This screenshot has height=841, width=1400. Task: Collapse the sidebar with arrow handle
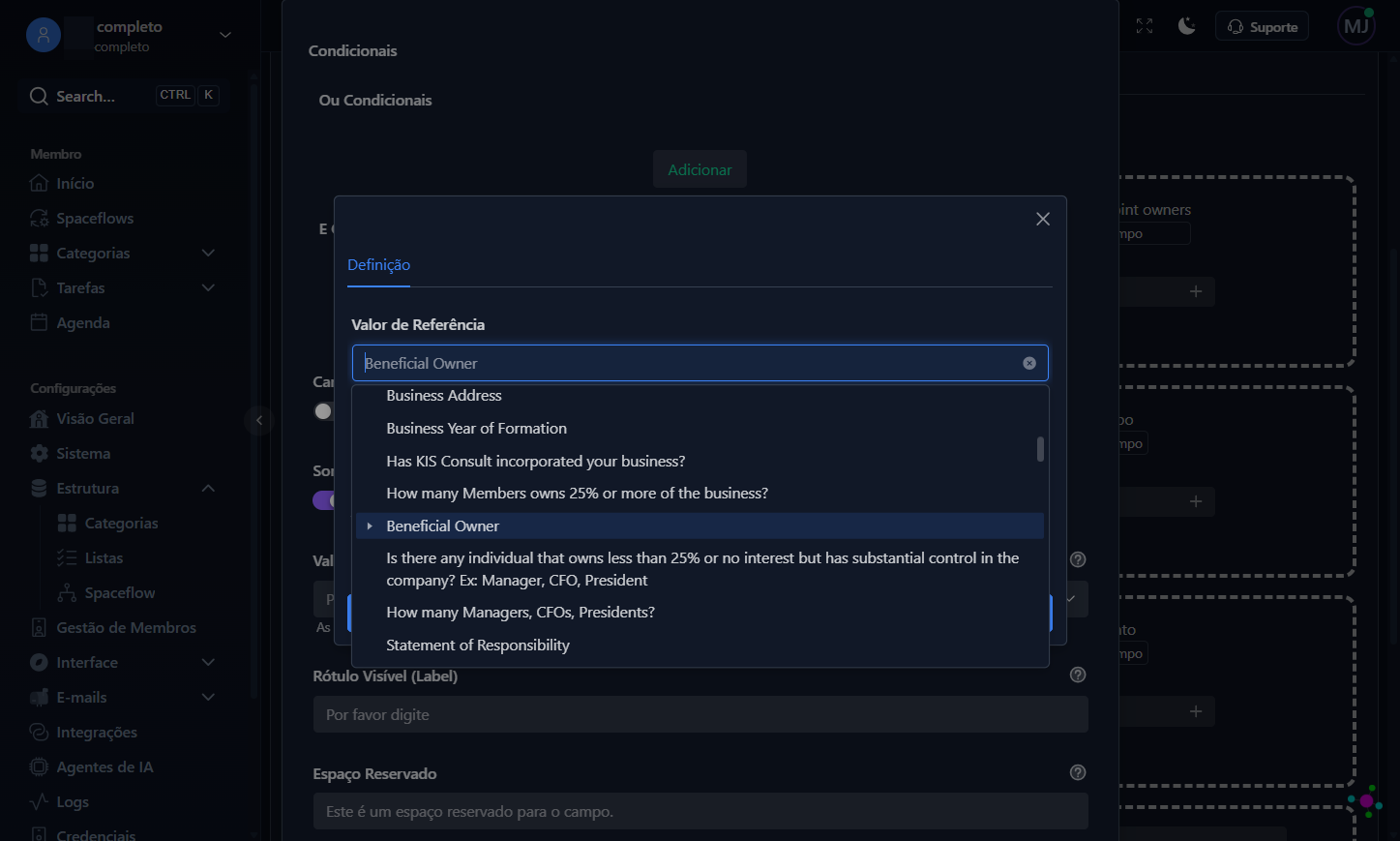tap(258, 420)
